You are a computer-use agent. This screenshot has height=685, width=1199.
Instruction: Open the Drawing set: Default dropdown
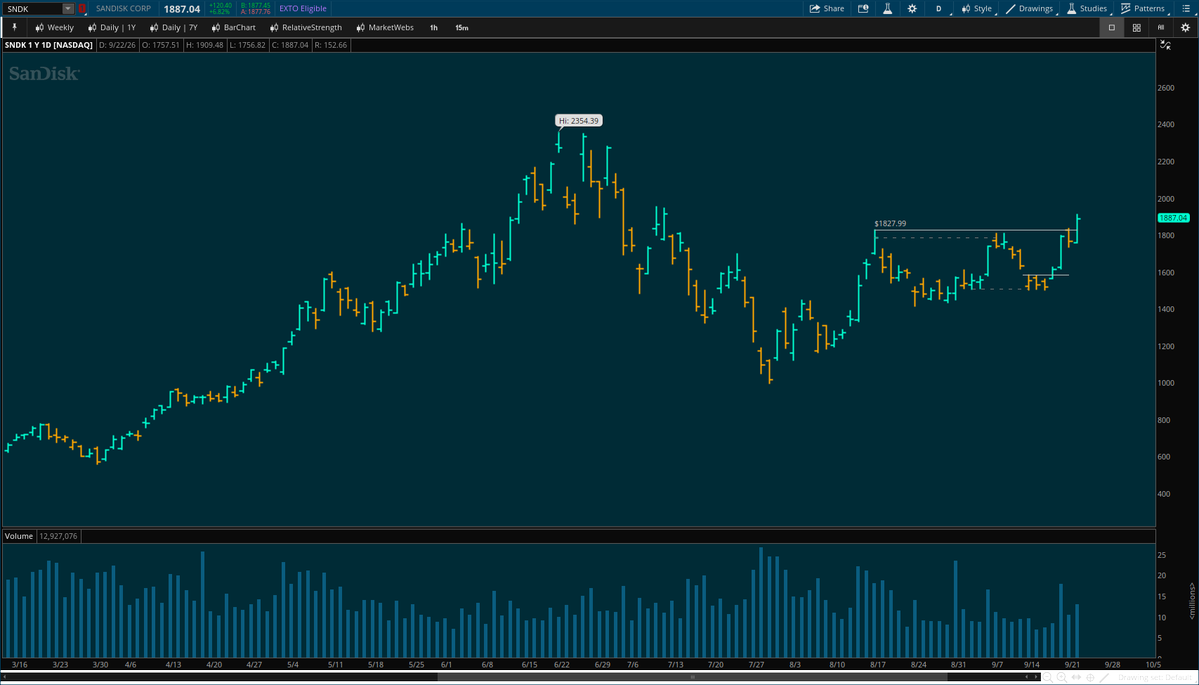point(1156,677)
